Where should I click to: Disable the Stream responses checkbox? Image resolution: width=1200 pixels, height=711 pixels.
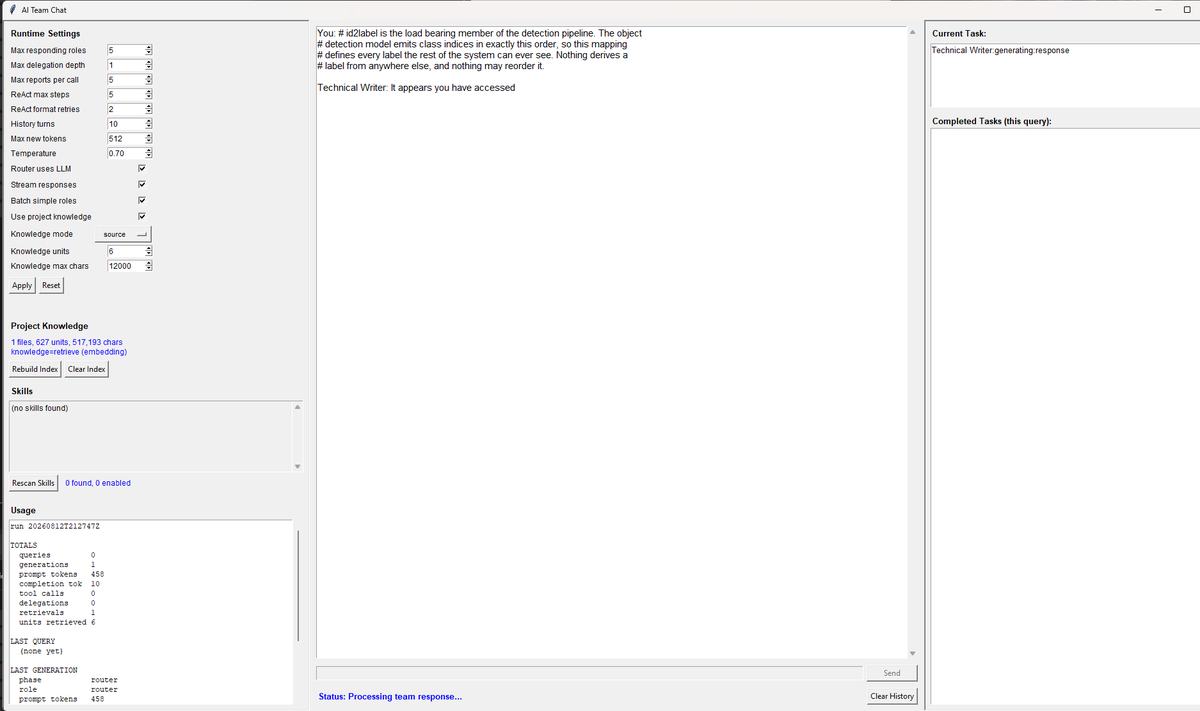click(x=142, y=185)
